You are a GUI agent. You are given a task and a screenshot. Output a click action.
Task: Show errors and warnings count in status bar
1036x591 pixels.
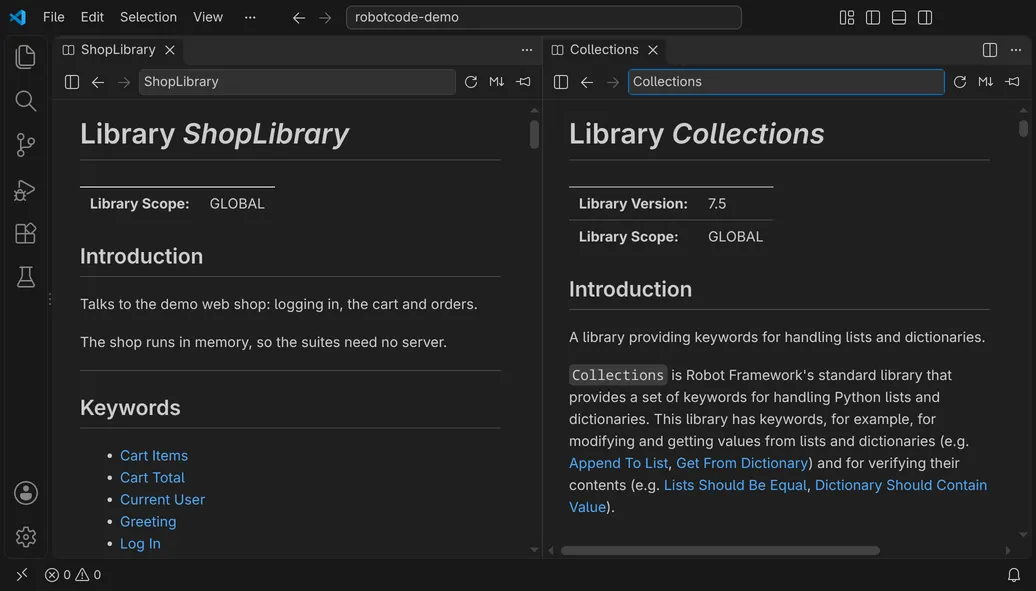[x=73, y=574]
